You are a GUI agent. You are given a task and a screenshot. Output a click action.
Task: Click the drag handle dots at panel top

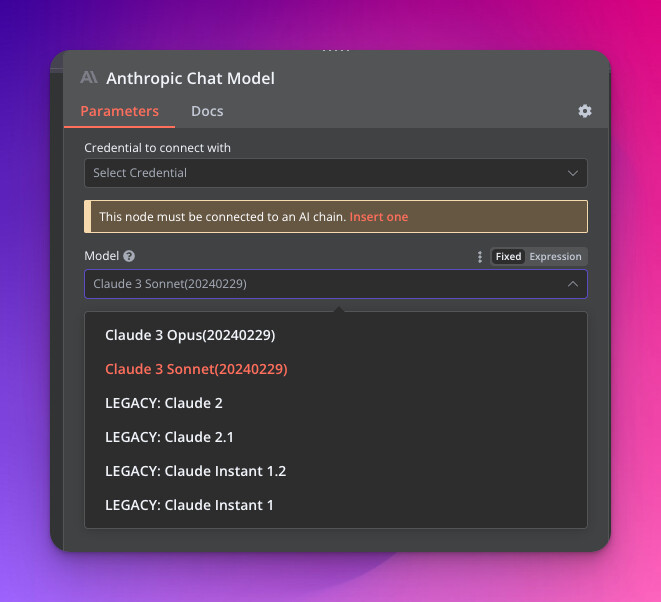tap(336, 51)
